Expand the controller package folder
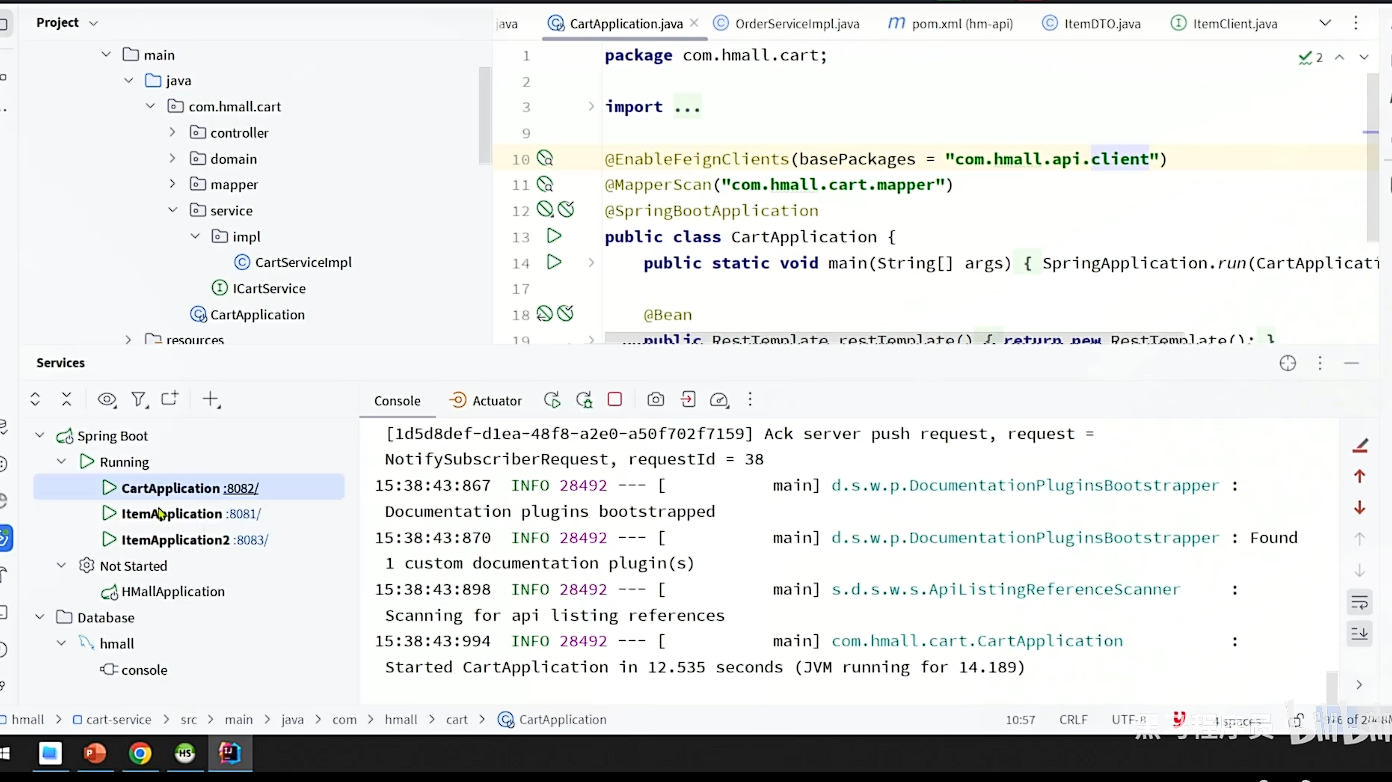The width and height of the screenshot is (1392, 782). (x=172, y=133)
